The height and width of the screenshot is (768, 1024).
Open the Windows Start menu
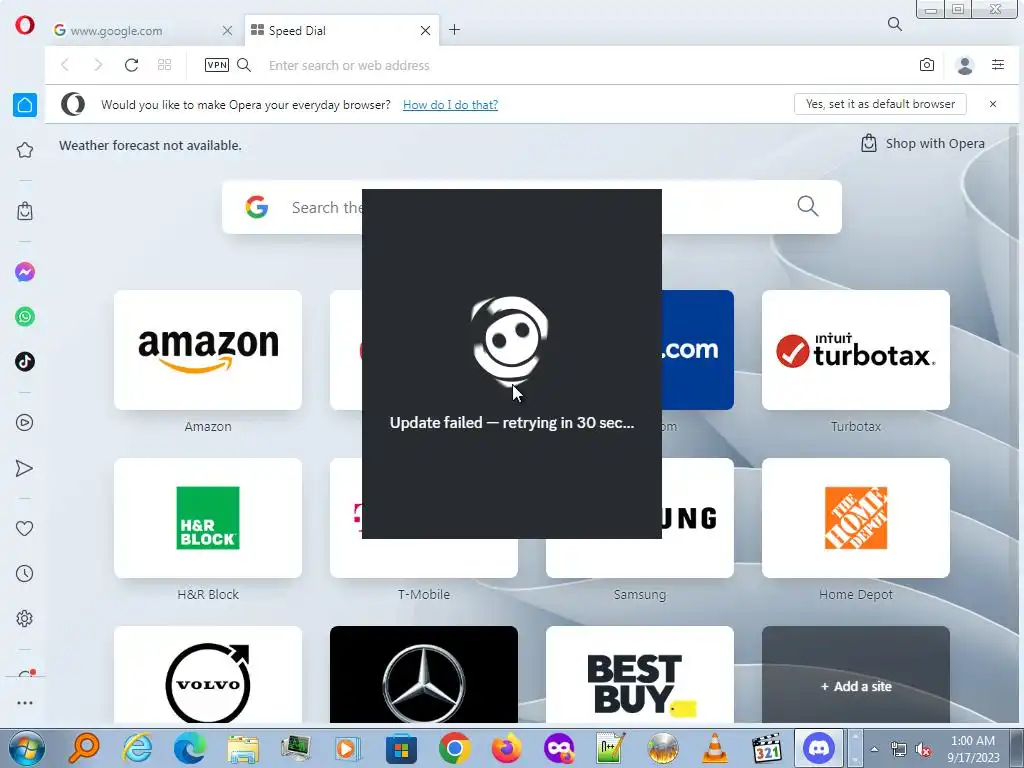pos(27,748)
